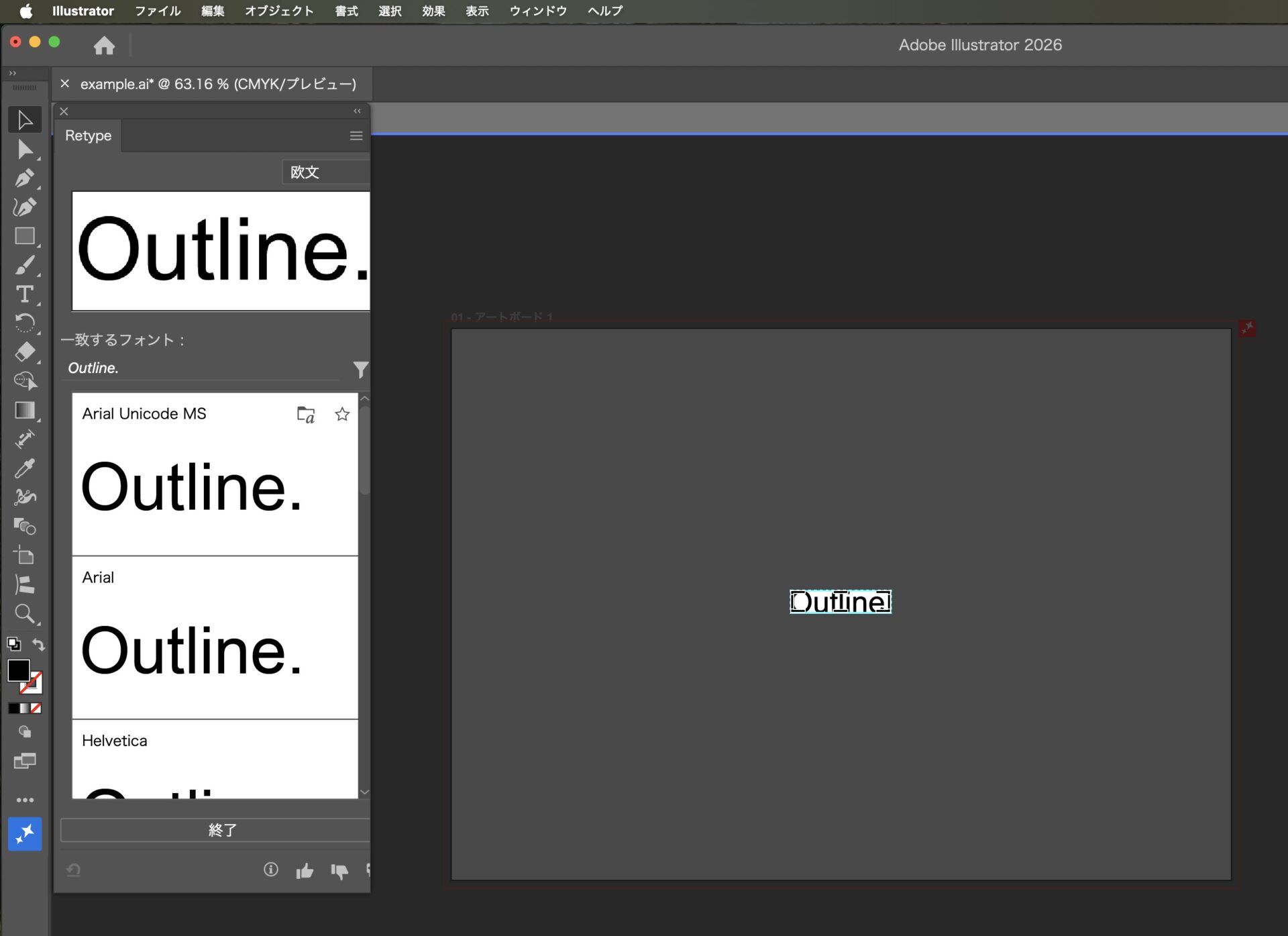
Task: Pick the Eyedropper tool
Action: [25, 468]
